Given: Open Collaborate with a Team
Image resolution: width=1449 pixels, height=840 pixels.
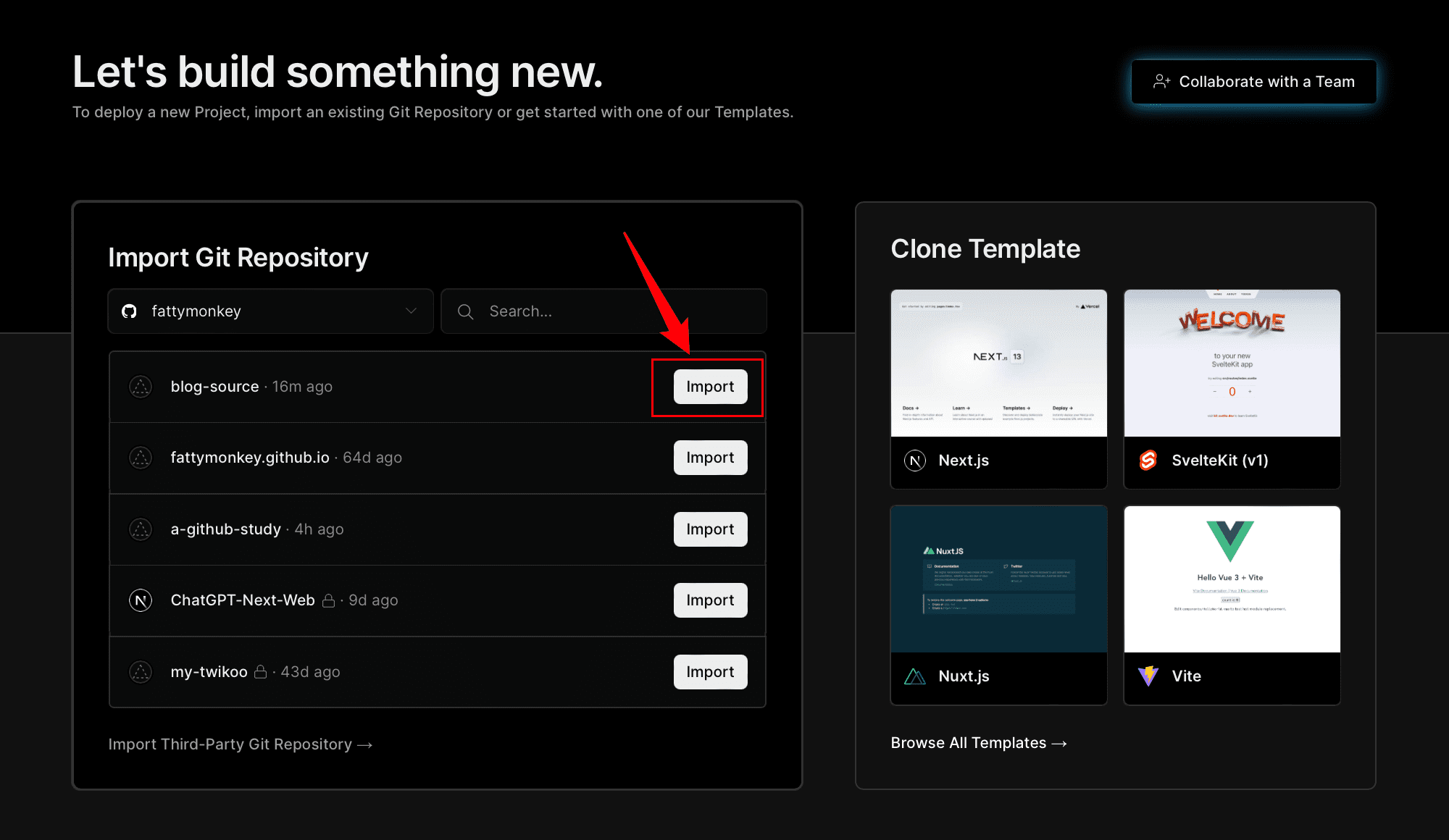Looking at the screenshot, I should tap(1254, 82).
